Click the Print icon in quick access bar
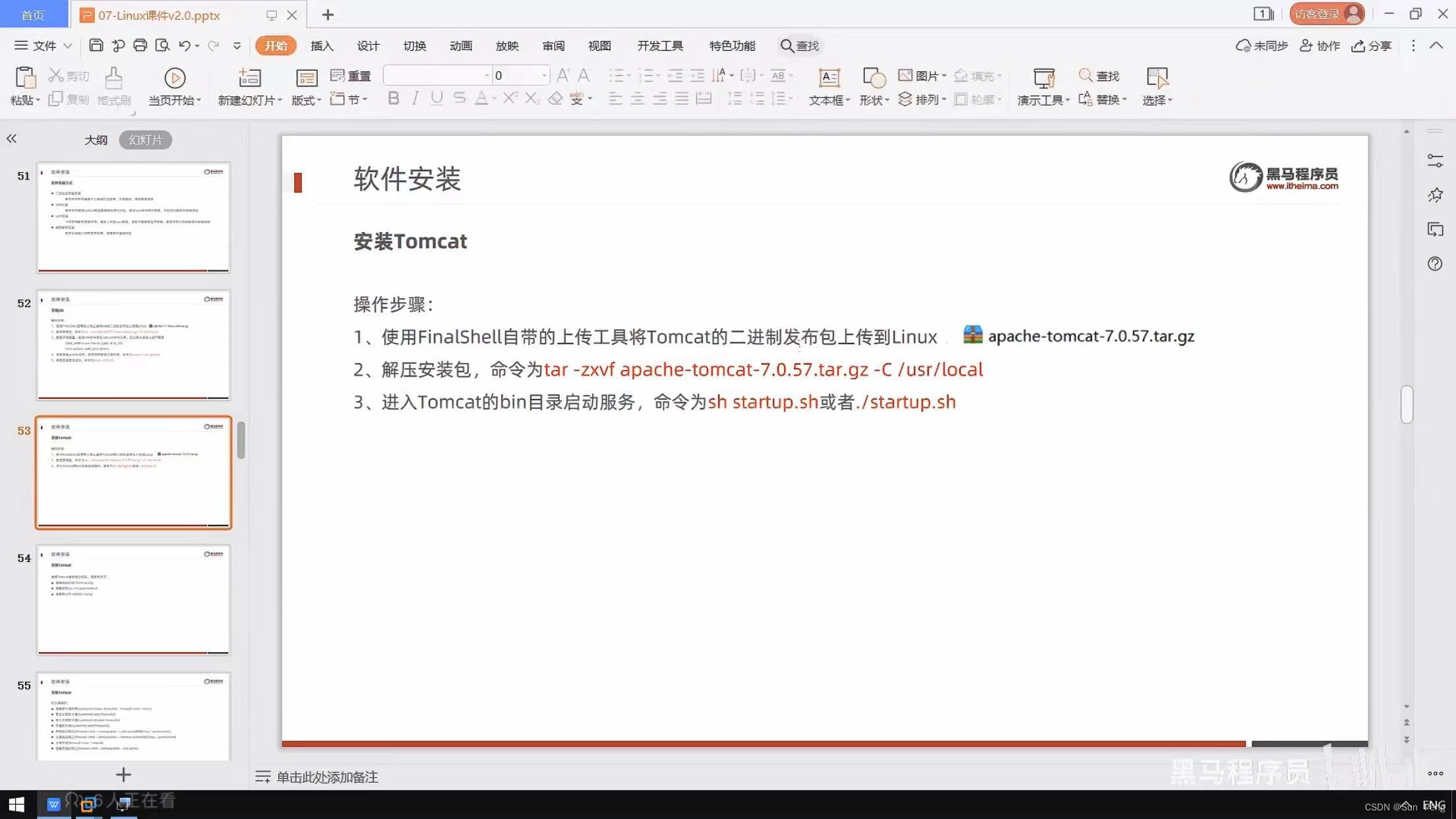The width and height of the screenshot is (1456, 819). click(x=140, y=45)
